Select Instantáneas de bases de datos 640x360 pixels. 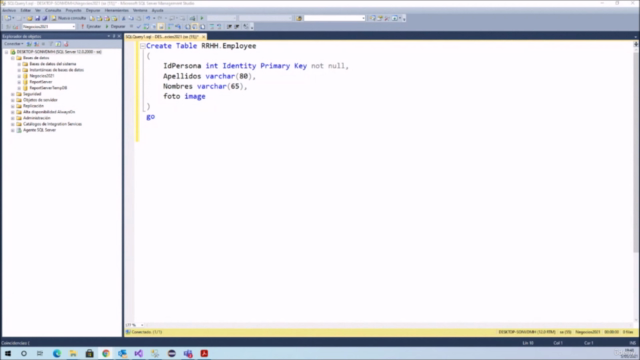pos(56,70)
